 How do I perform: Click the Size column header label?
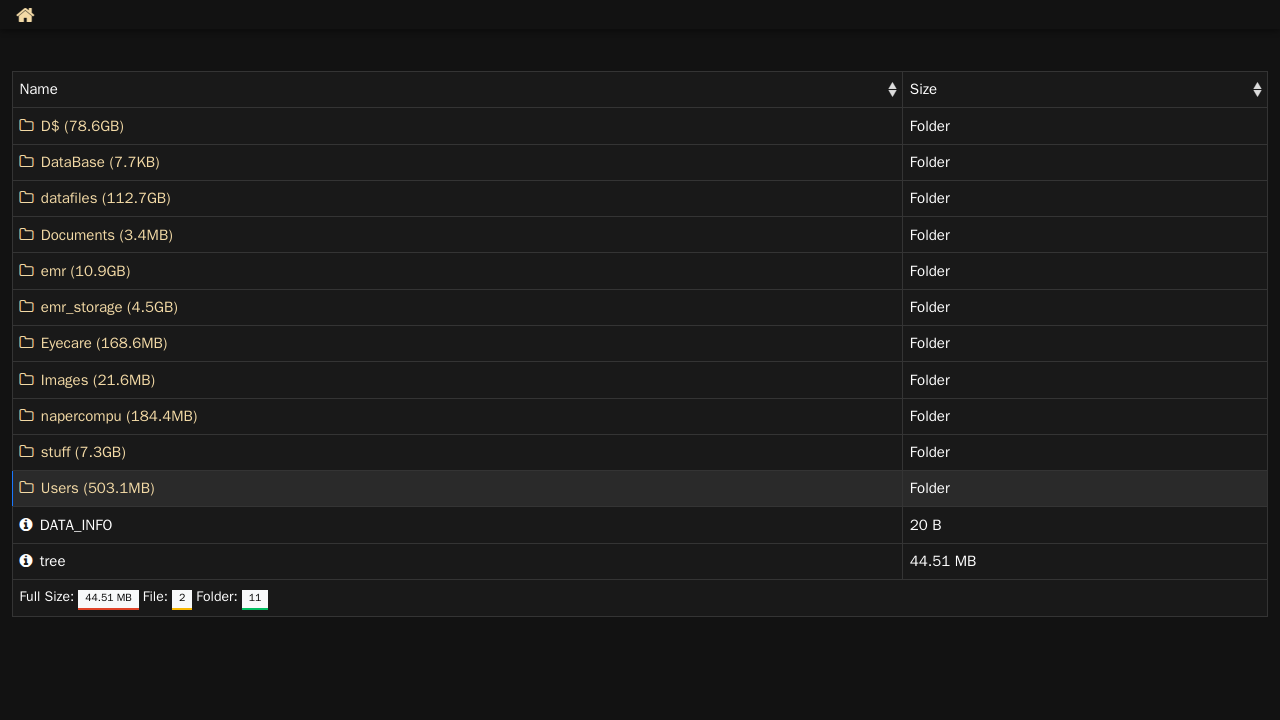coord(923,90)
